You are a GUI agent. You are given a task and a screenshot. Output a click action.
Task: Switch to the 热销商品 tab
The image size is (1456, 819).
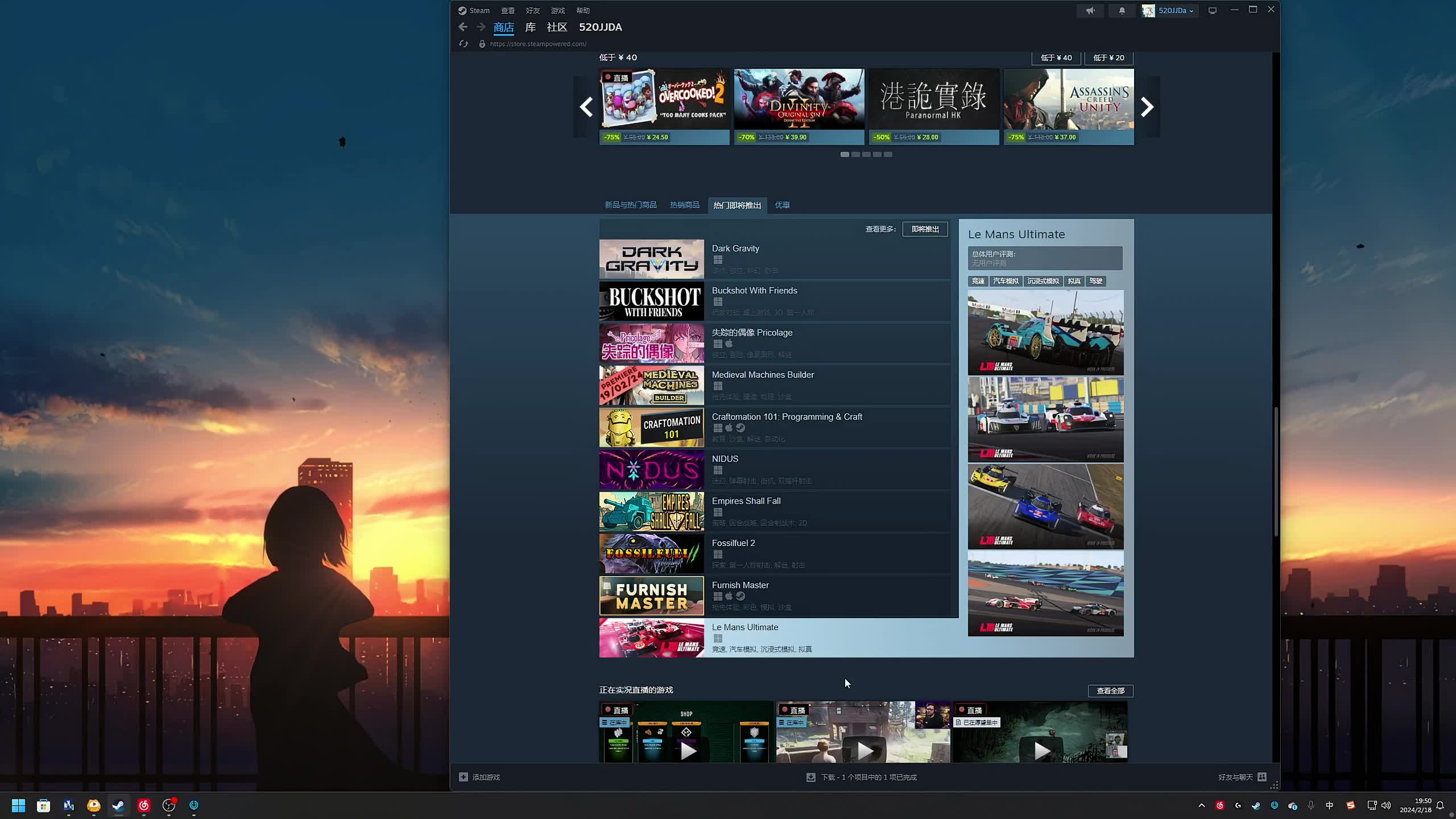click(x=684, y=205)
